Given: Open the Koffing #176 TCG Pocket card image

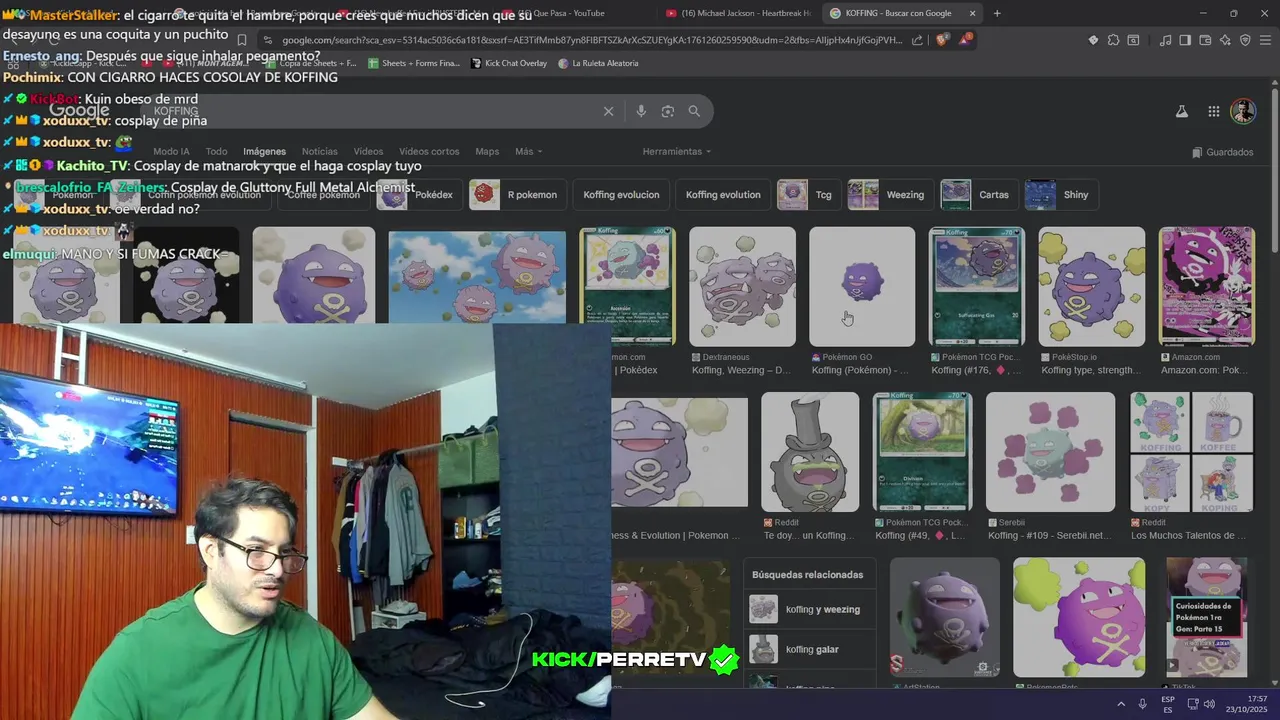Looking at the screenshot, I should point(977,287).
